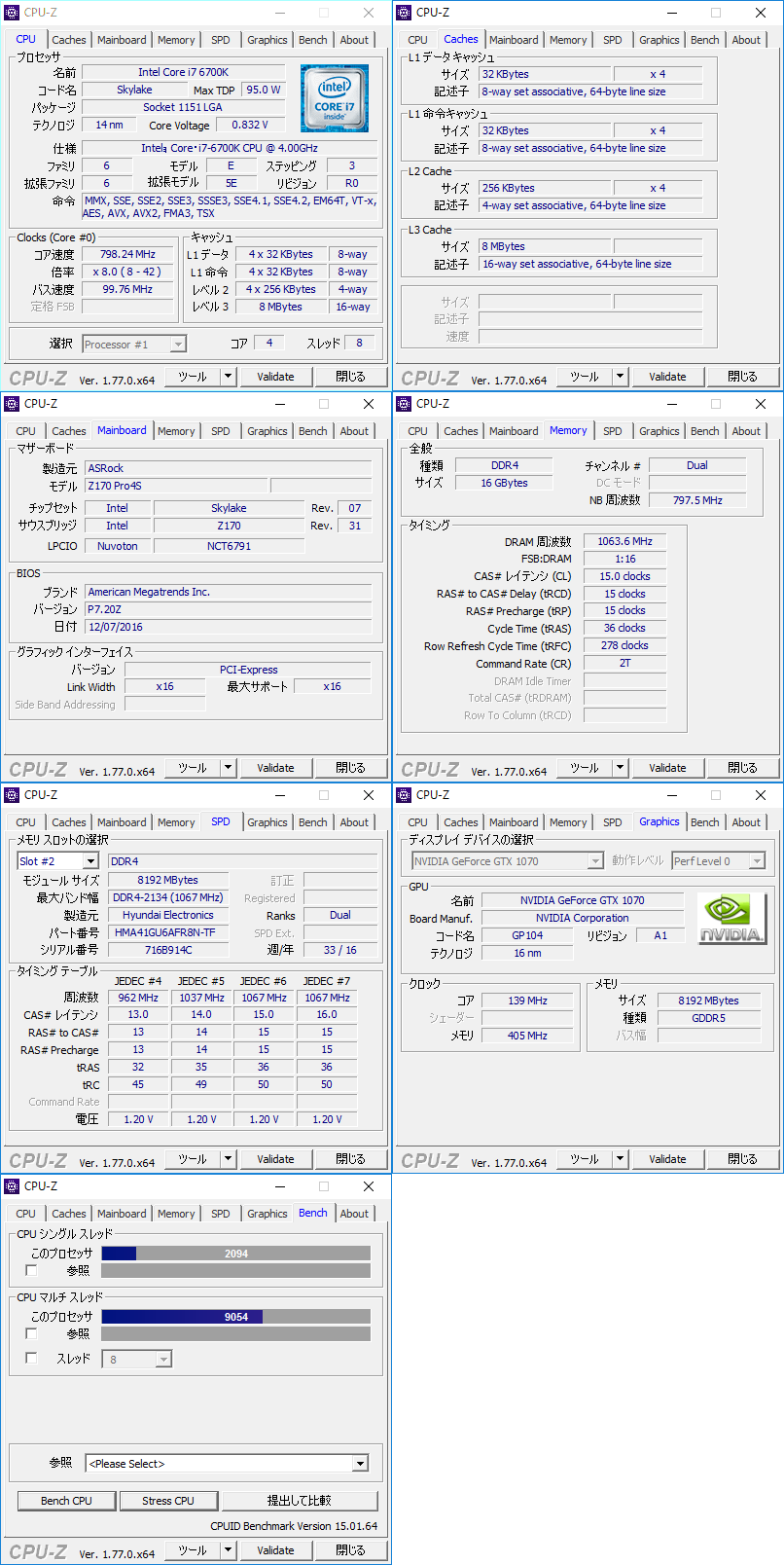The width and height of the screenshot is (784, 1565).
Task: Open the thread count 8 dropdown in Bench
Action: [163, 1360]
